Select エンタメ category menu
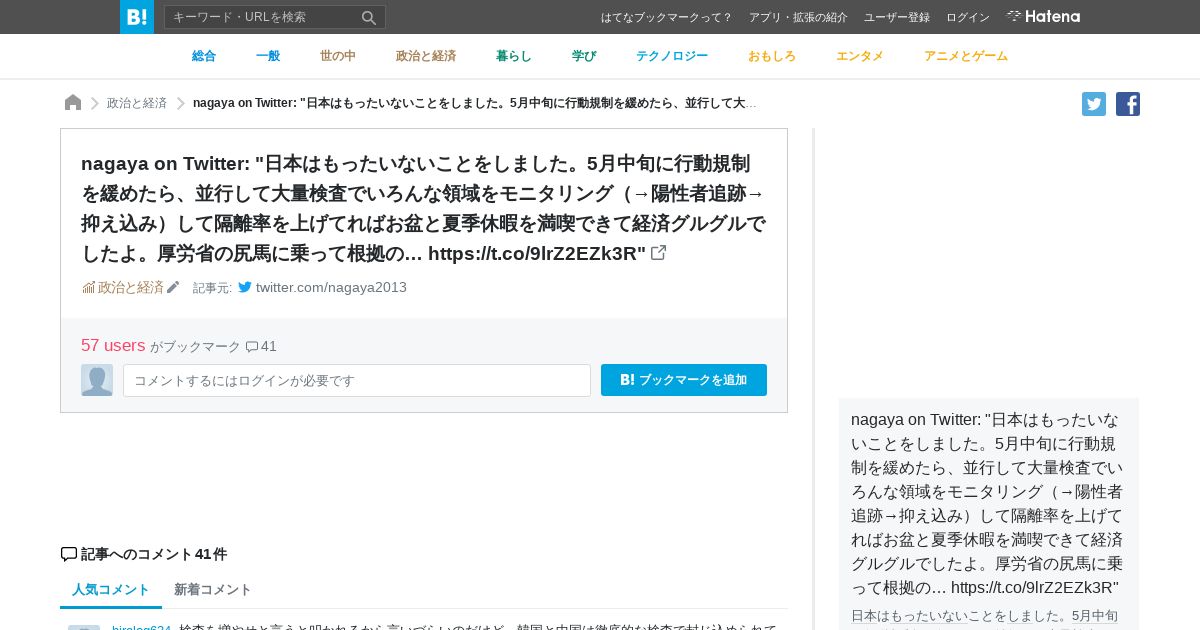This screenshot has height=630, width=1200. point(860,56)
